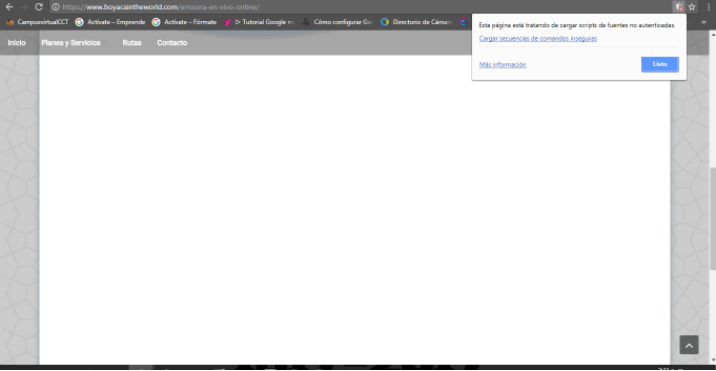The image size is (716, 371).
Task: Click the scroll-to-top arrow button
Action: click(x=689, y=345)
